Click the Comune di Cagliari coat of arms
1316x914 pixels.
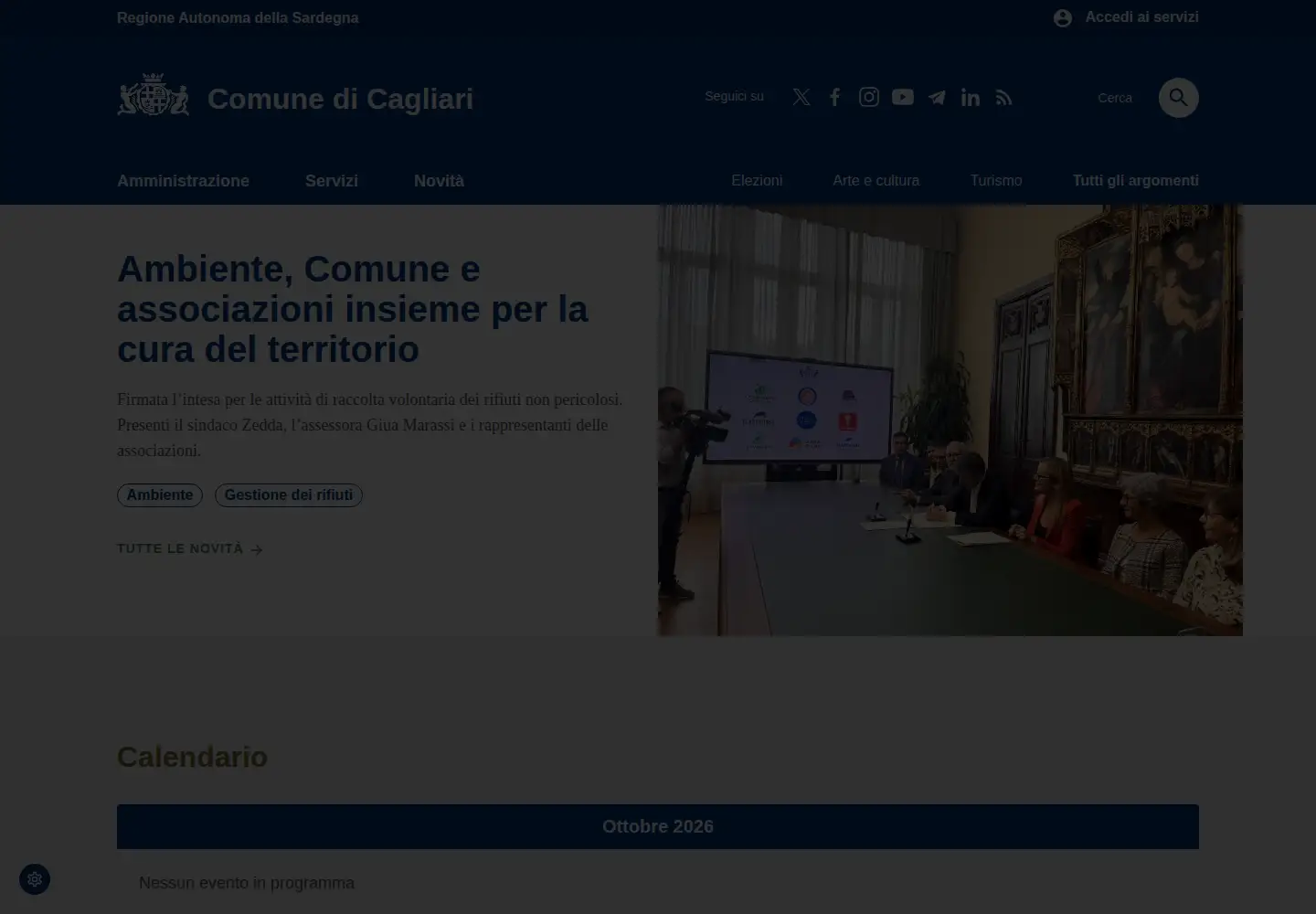click(x=154, y=95)
